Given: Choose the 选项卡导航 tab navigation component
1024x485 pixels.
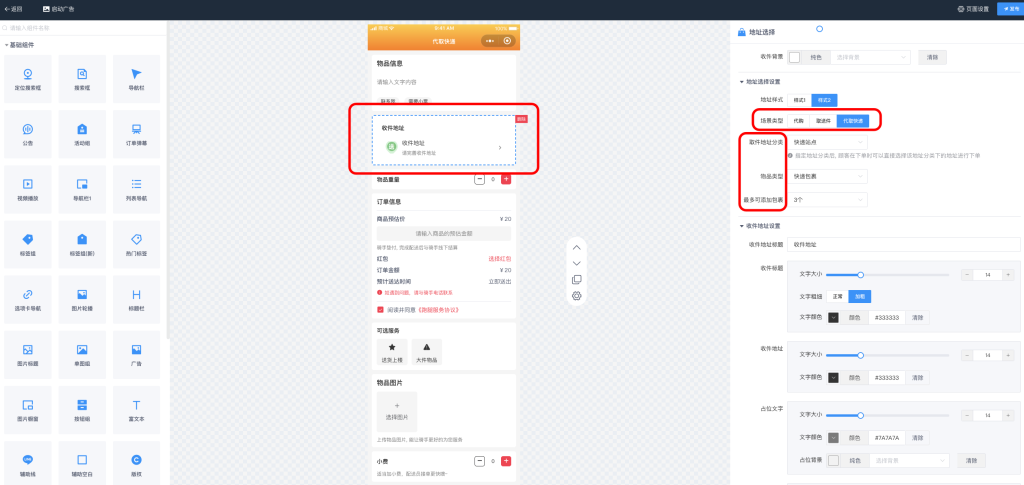Looking at the screenshot, I should pyautogui.click(x=28, y=299).
